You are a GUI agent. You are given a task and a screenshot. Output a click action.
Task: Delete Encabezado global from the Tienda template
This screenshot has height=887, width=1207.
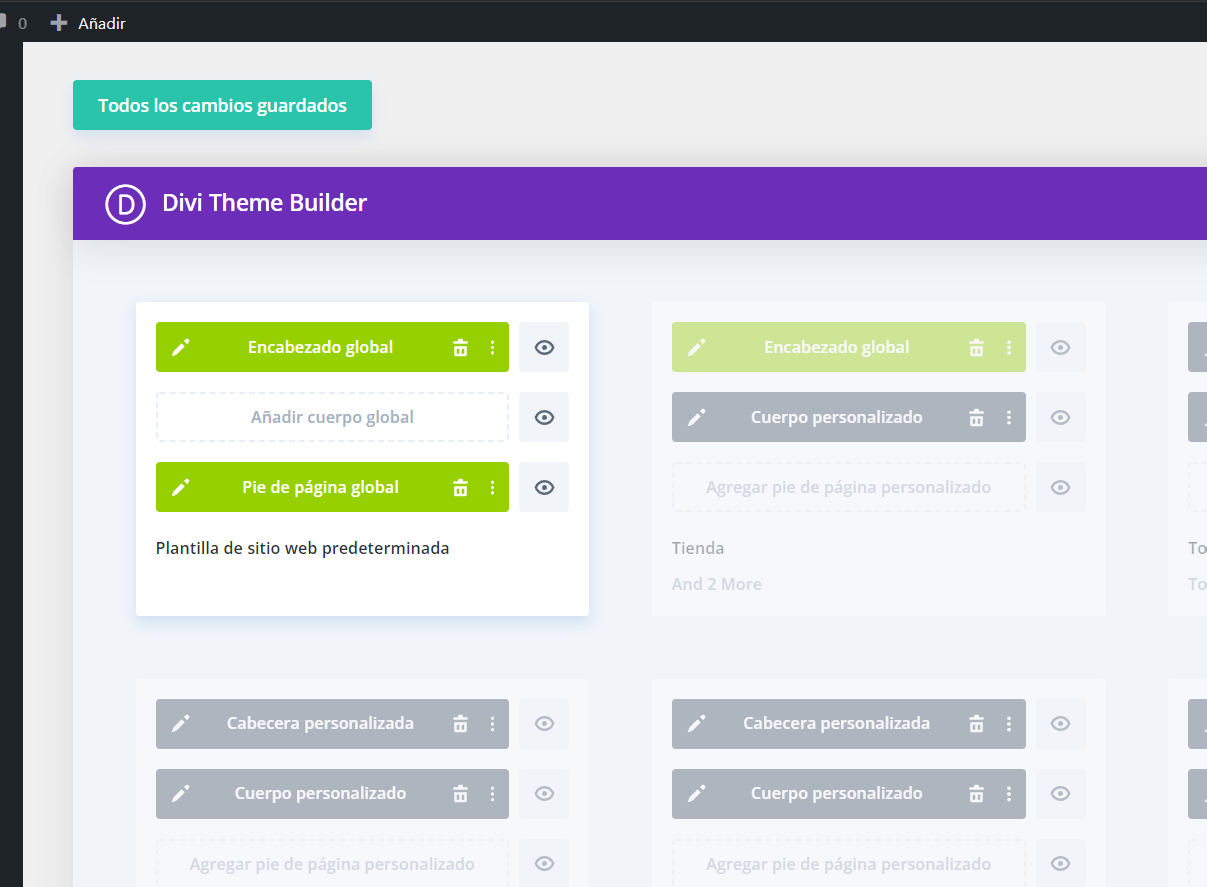[x=976, y=347]
